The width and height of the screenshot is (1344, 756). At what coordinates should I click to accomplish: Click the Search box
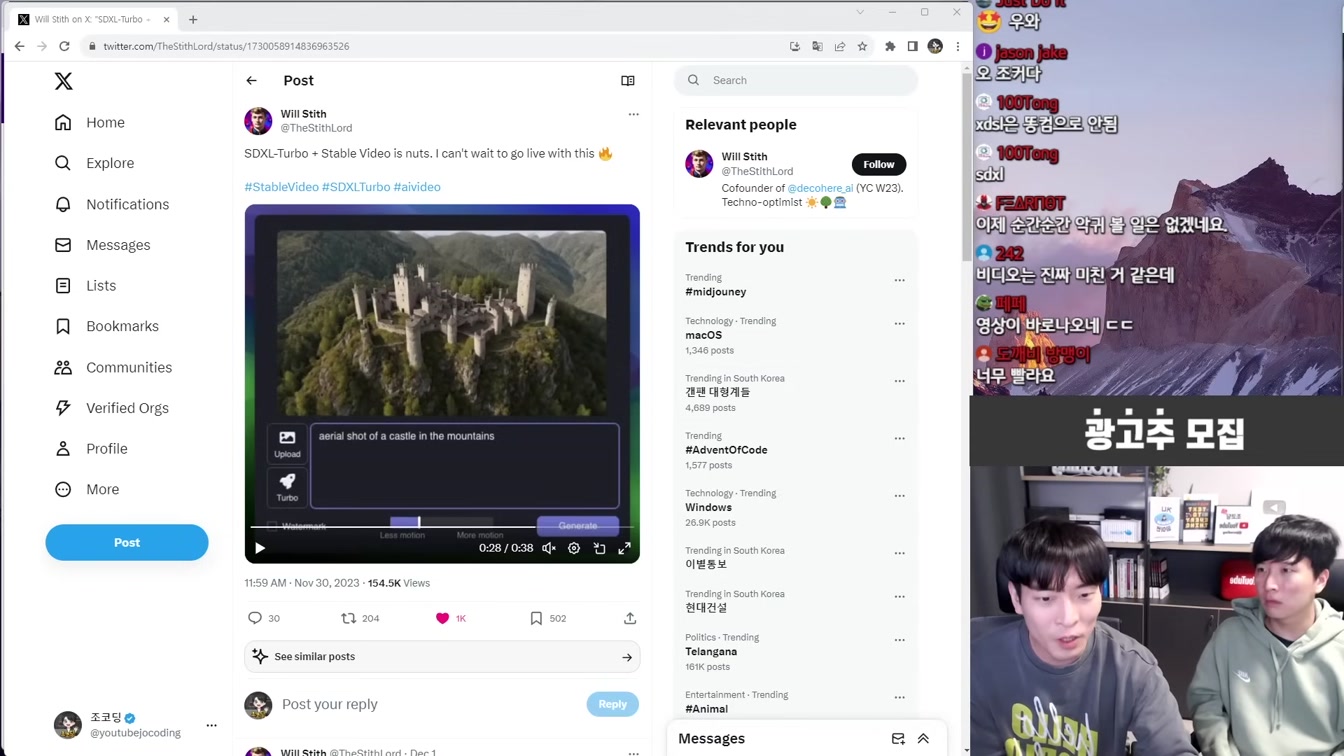click(x=796, y=80)
